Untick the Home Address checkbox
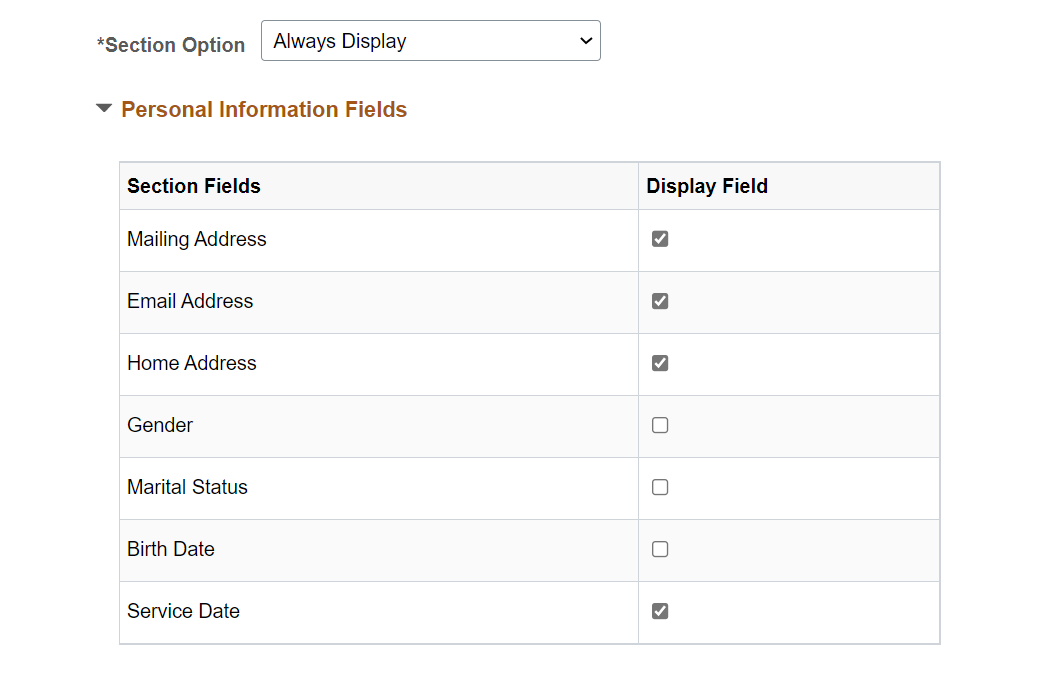Image resolution: width=1041 pixels, height=697 pixels. (660, 363)
